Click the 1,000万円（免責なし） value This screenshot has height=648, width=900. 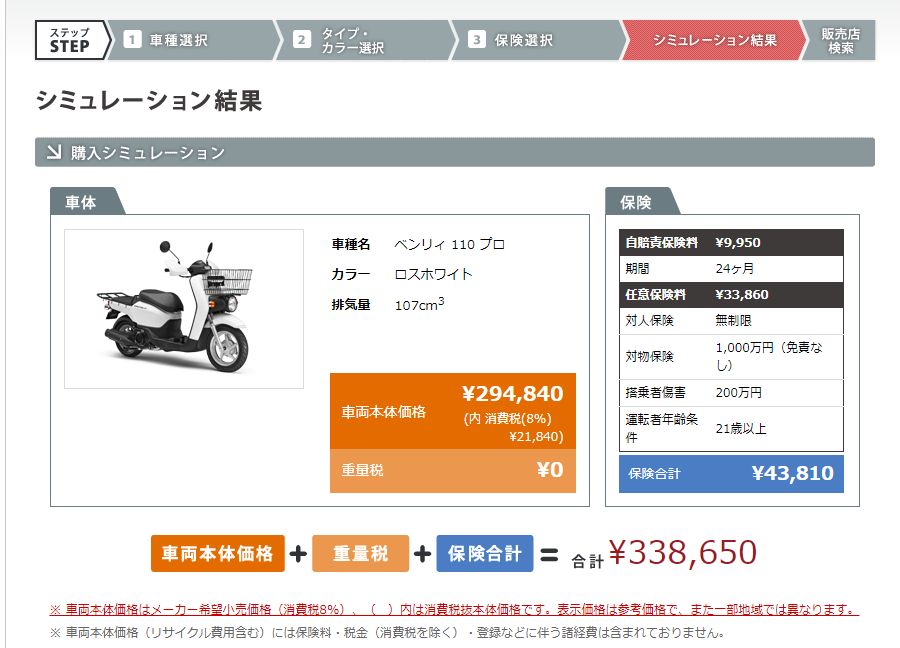[x=769, y=356]
